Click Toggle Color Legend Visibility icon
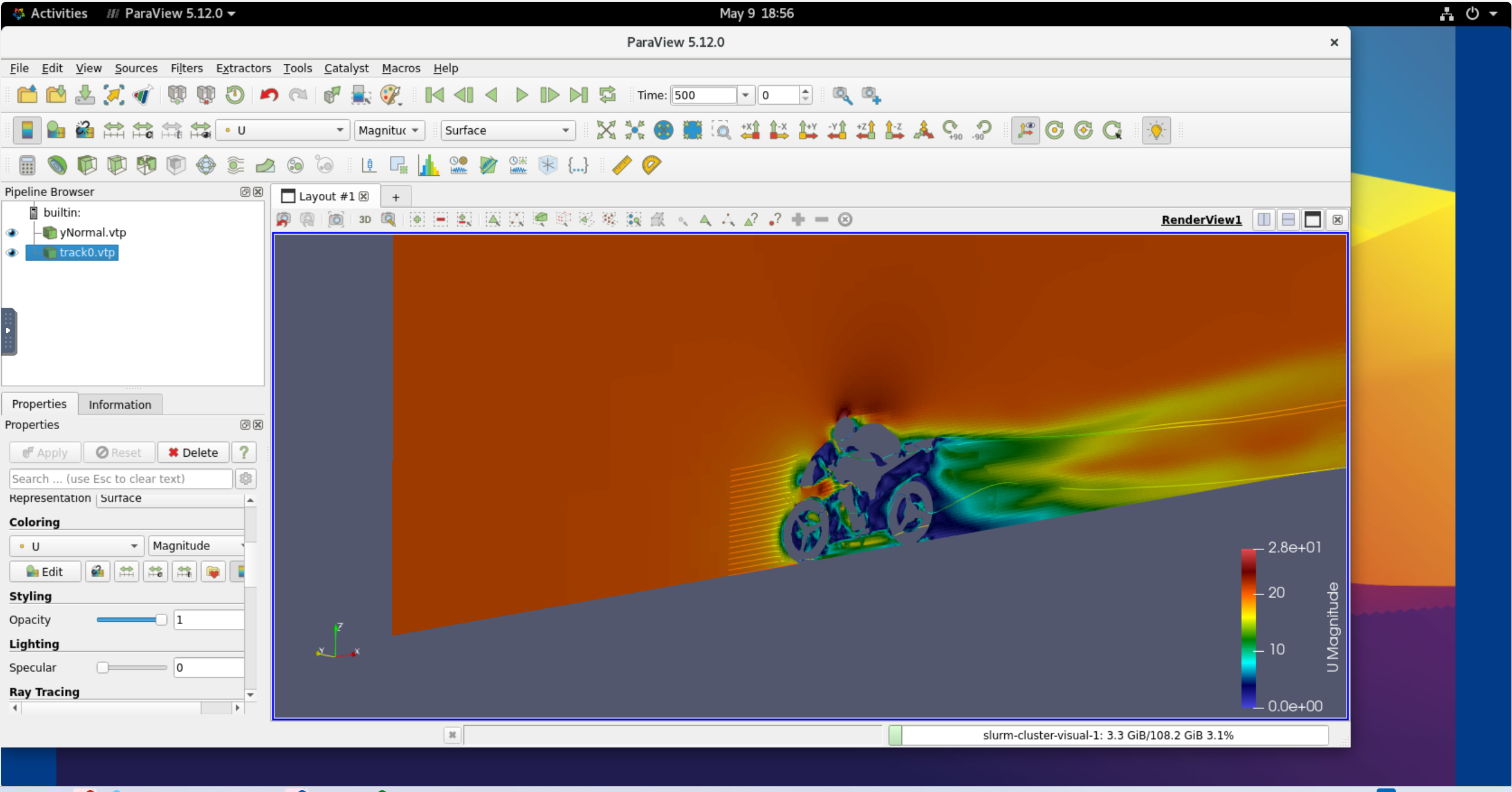The image size is (1512, 792). [x=27, y=130]
